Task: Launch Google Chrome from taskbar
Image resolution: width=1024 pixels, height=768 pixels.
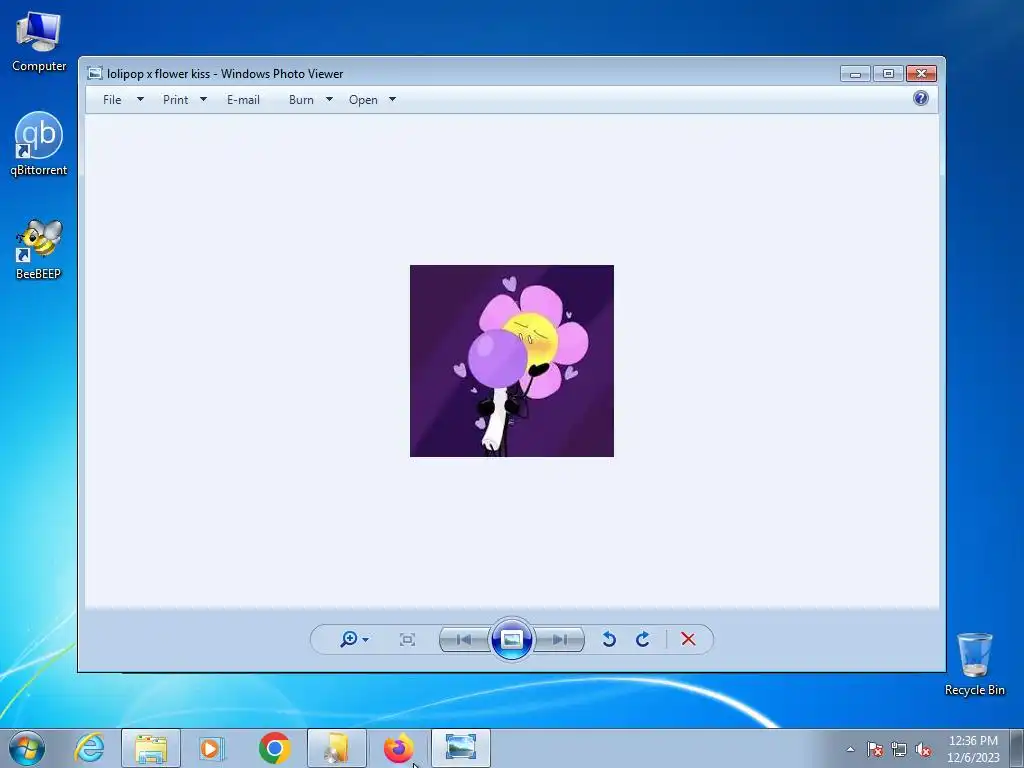Action: (274, 748)
